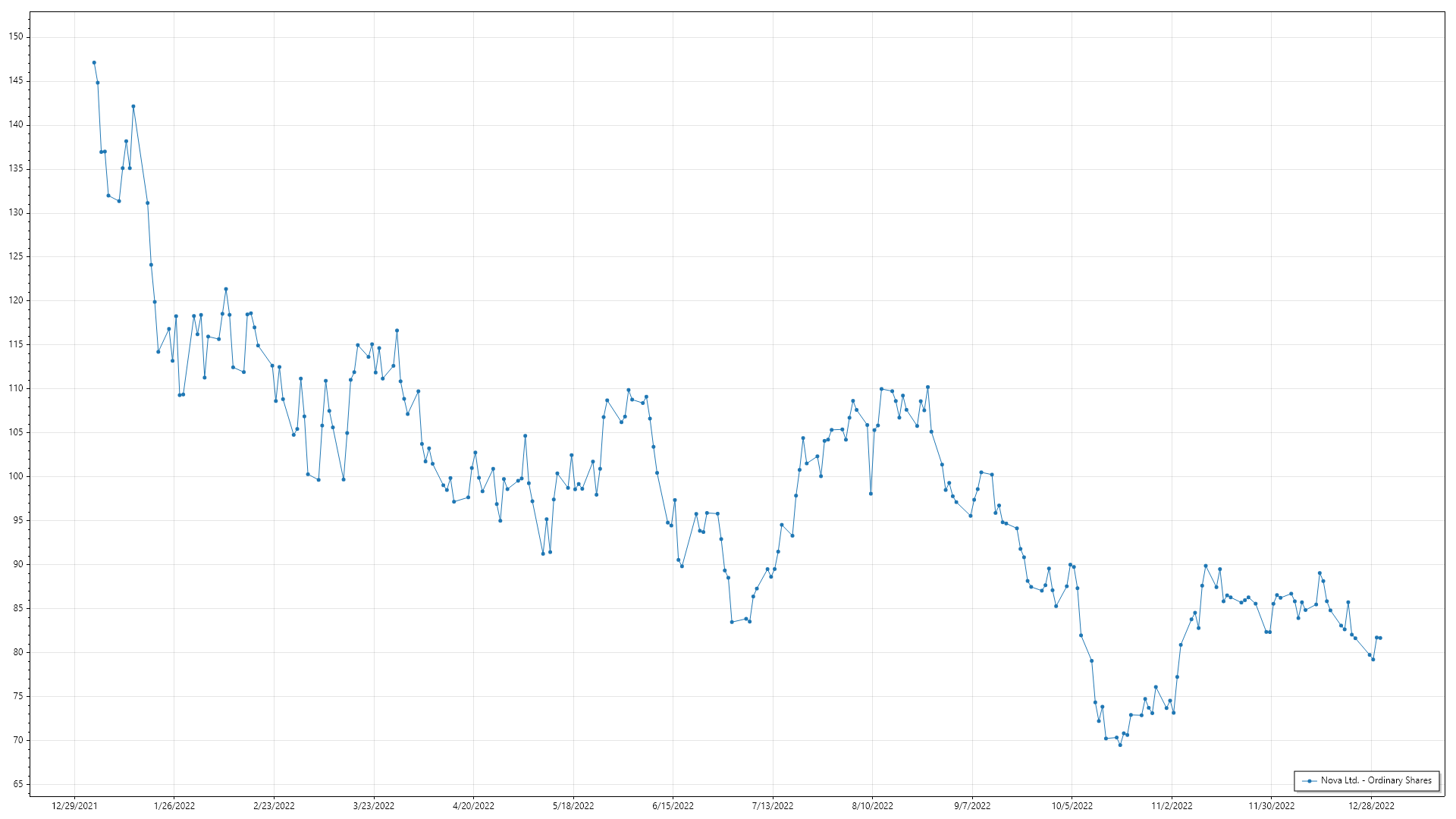Click the 7/13/2022 x-axis label
The height and width of the screenshot is (819, 1456).
[x=773, y=806]
